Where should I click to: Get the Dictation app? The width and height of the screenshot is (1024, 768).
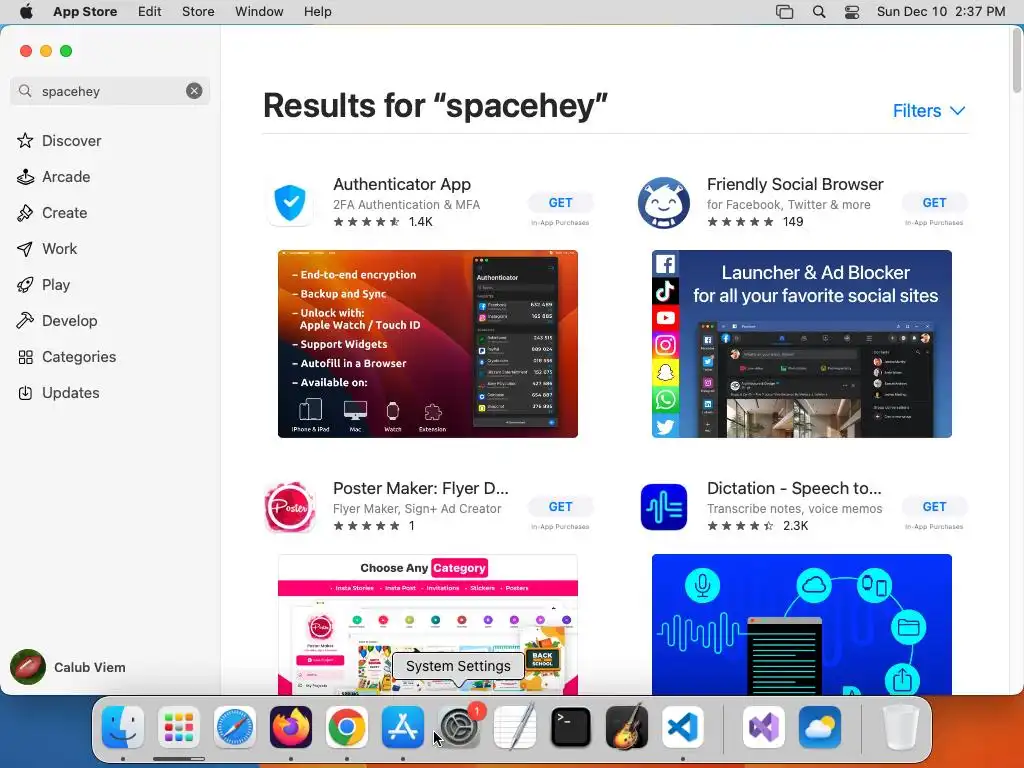[934, 506]
